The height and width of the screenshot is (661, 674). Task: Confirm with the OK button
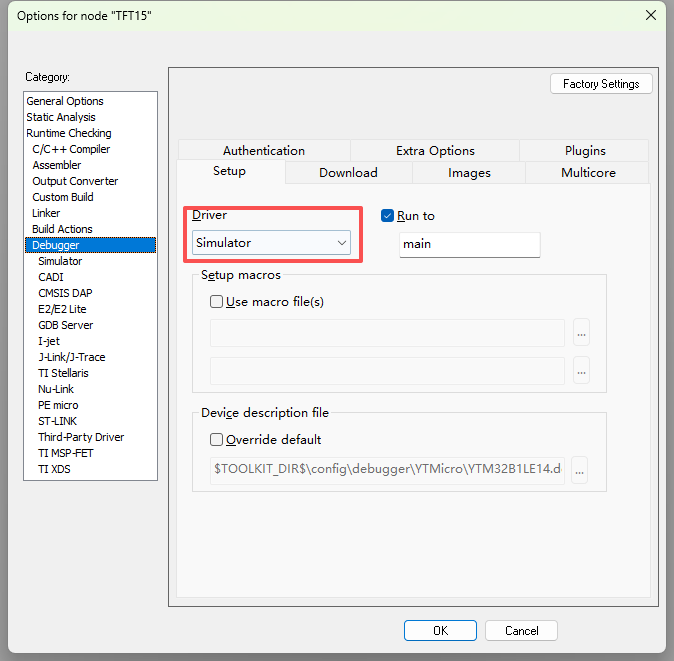tap(440, 631)
